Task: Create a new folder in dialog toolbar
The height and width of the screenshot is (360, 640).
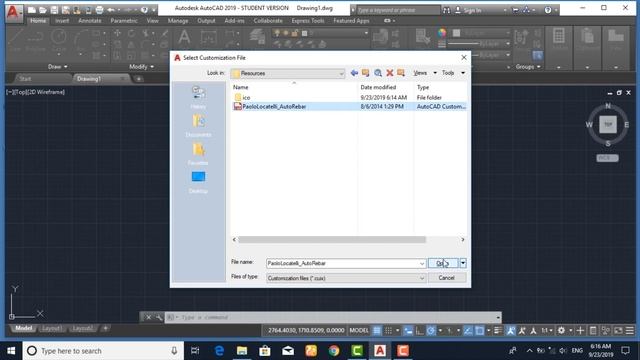Action: tap(401, 73)
